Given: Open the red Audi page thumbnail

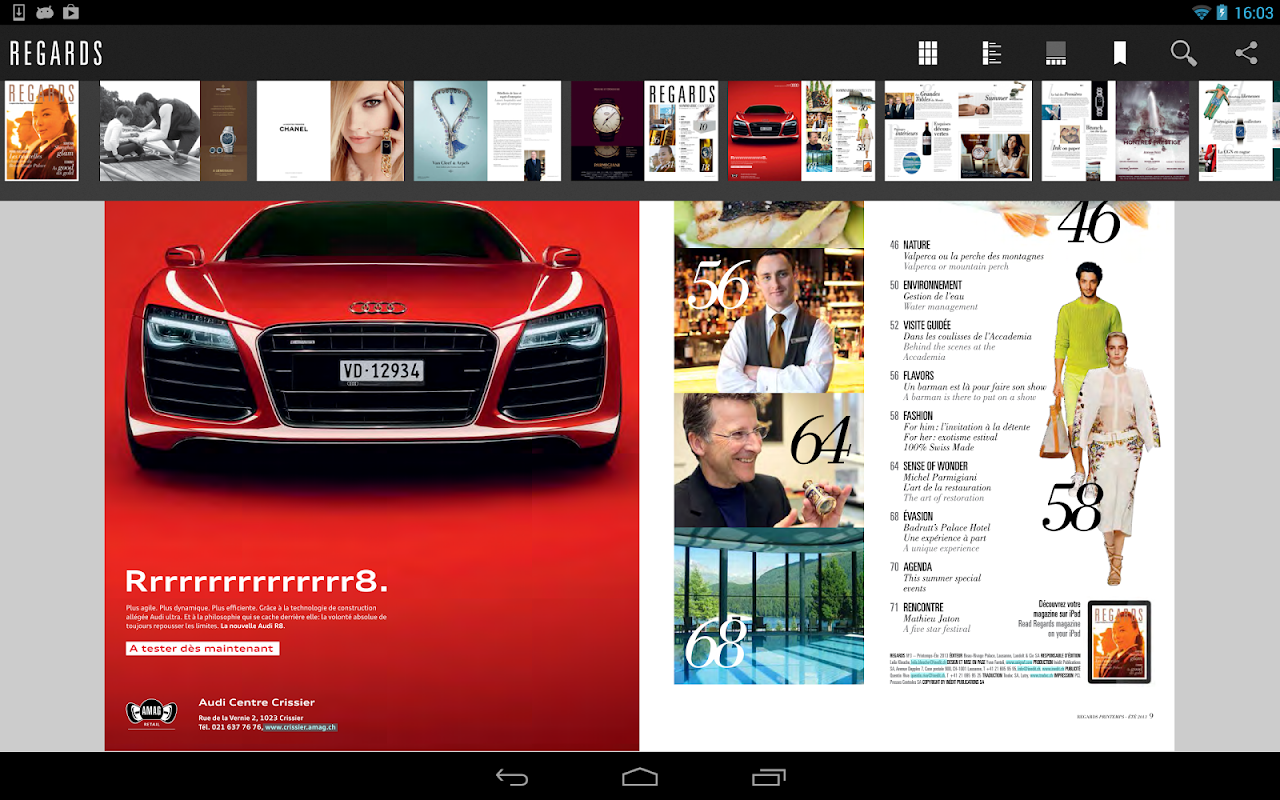Looking at the screenshot, I should [x=765, y=131].
